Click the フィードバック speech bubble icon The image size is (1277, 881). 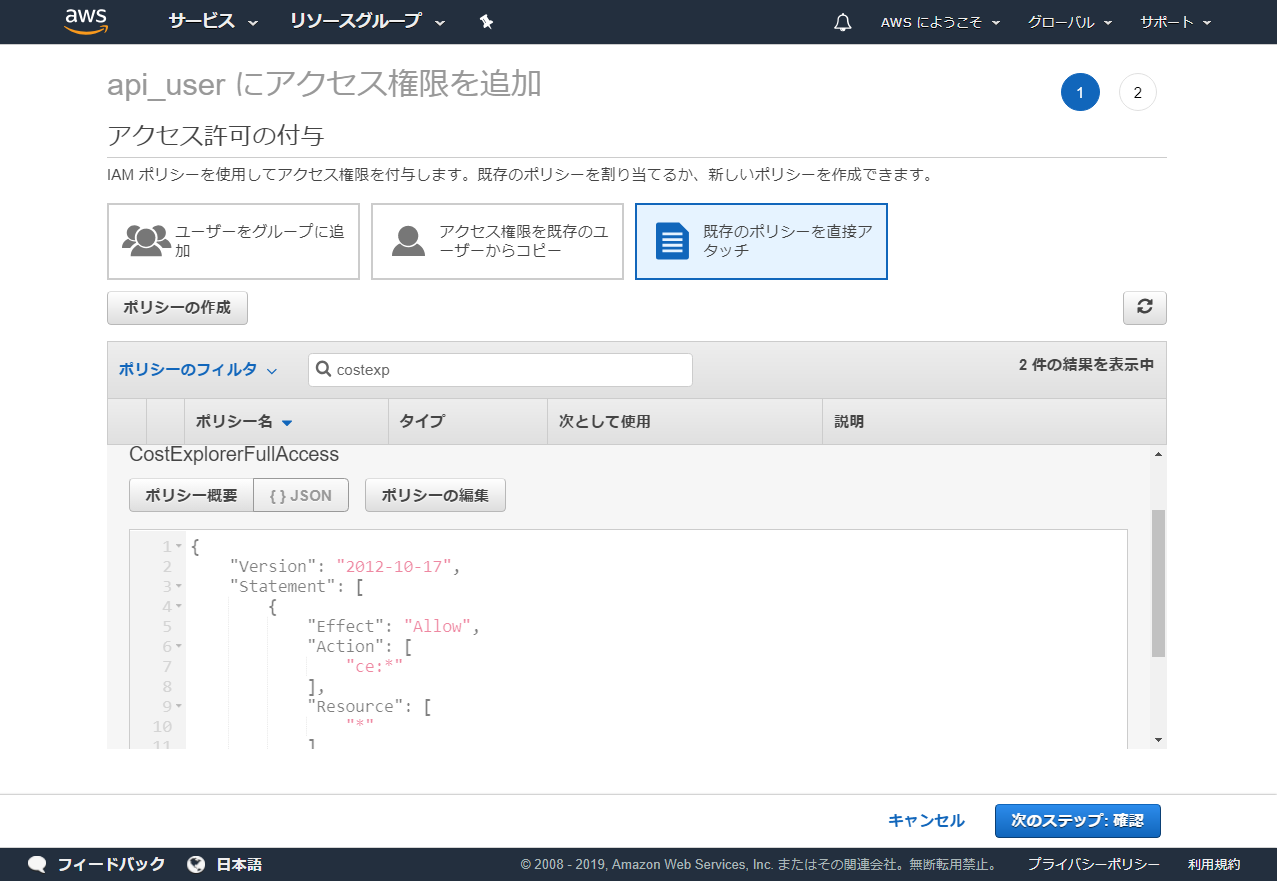[37, 864]
